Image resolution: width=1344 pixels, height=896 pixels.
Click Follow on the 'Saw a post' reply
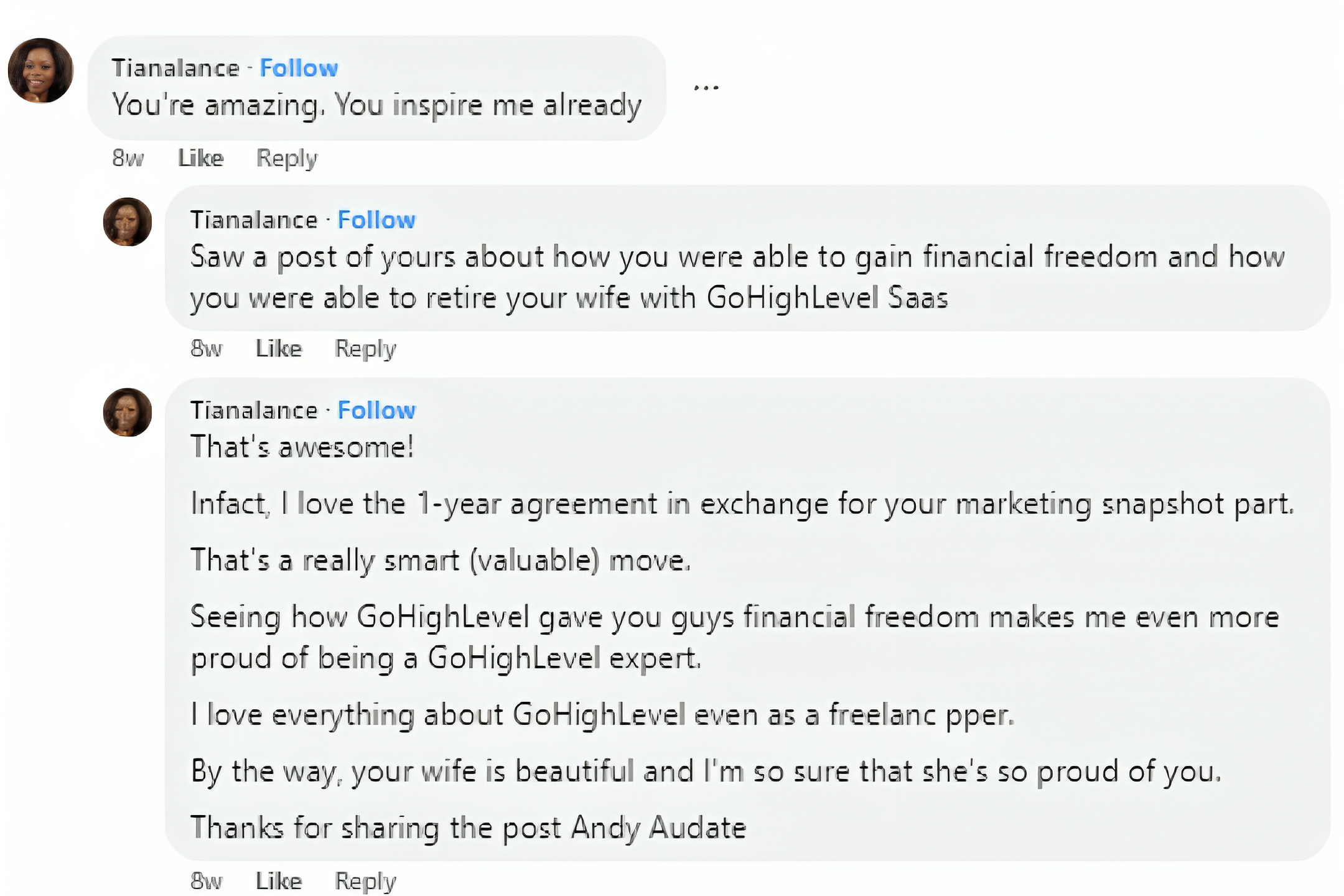(x=376, y=220)
